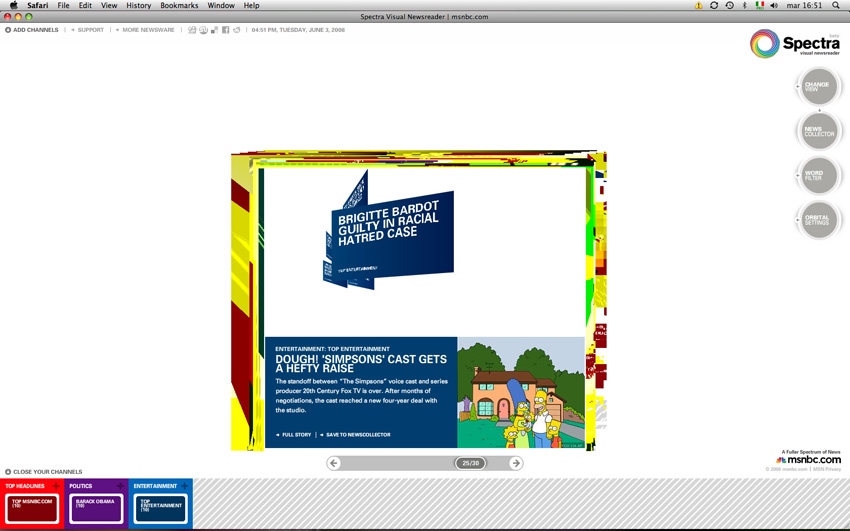The height and width of the screenshot is (531, 850).
Task: Open the Window menu
Action: pos(221,5)
